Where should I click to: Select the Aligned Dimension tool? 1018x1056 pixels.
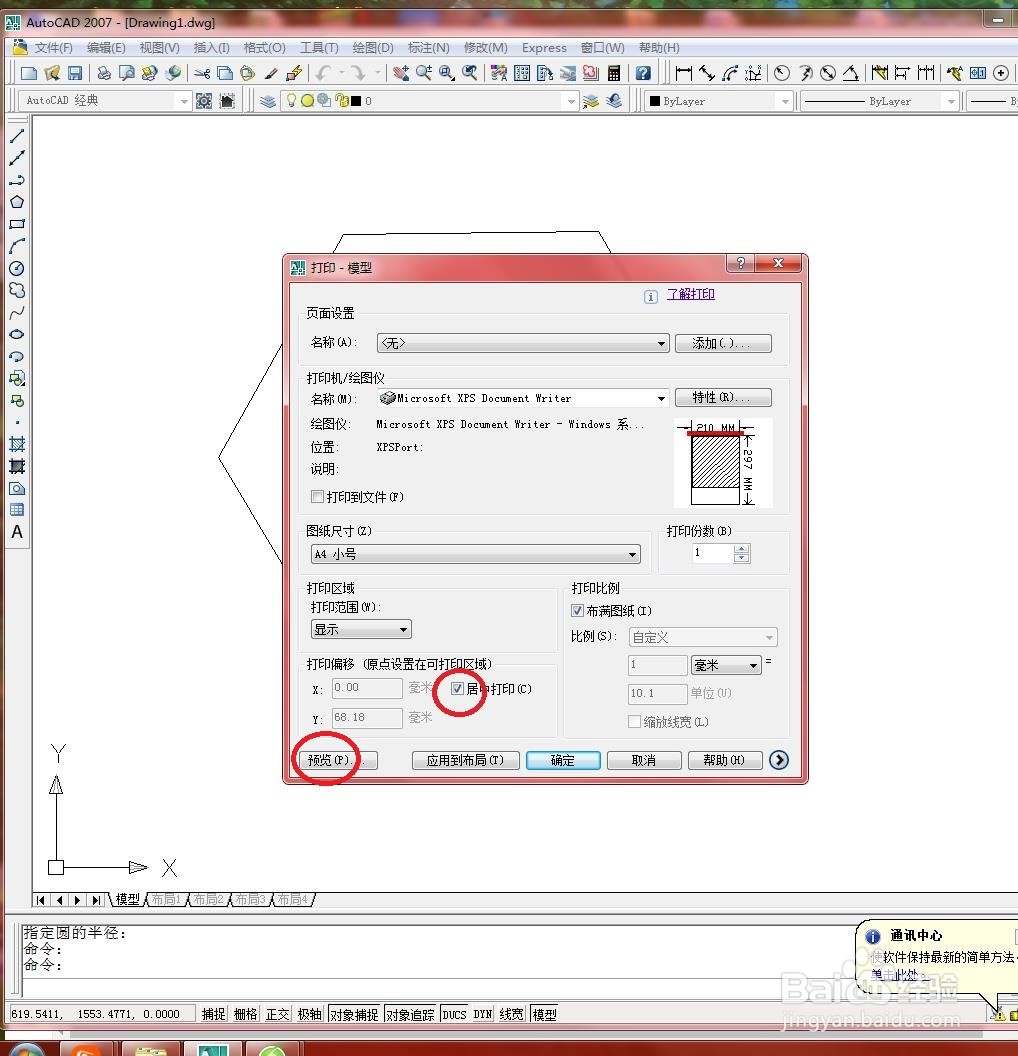click(706, 73)
